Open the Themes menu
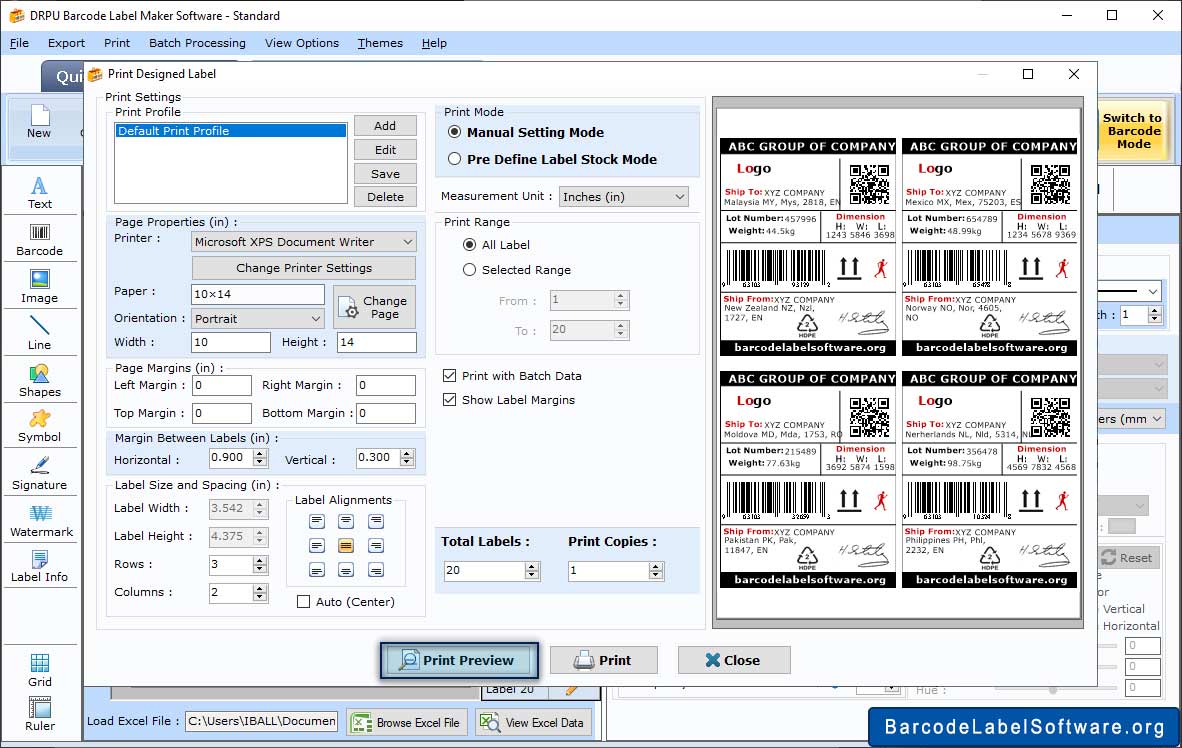1182x748 pixels. 380,43
